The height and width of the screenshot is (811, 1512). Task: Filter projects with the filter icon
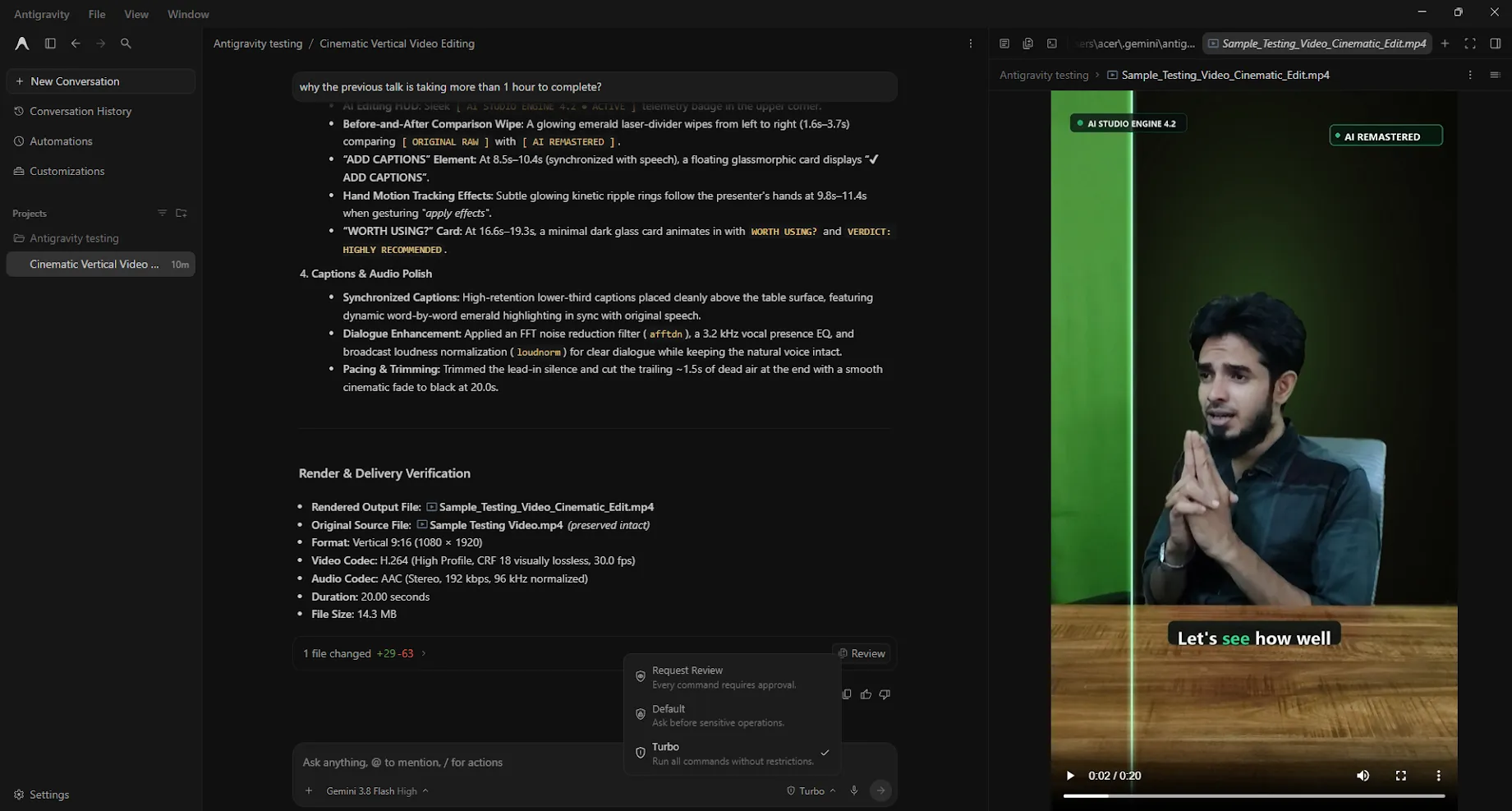[162, 213]
